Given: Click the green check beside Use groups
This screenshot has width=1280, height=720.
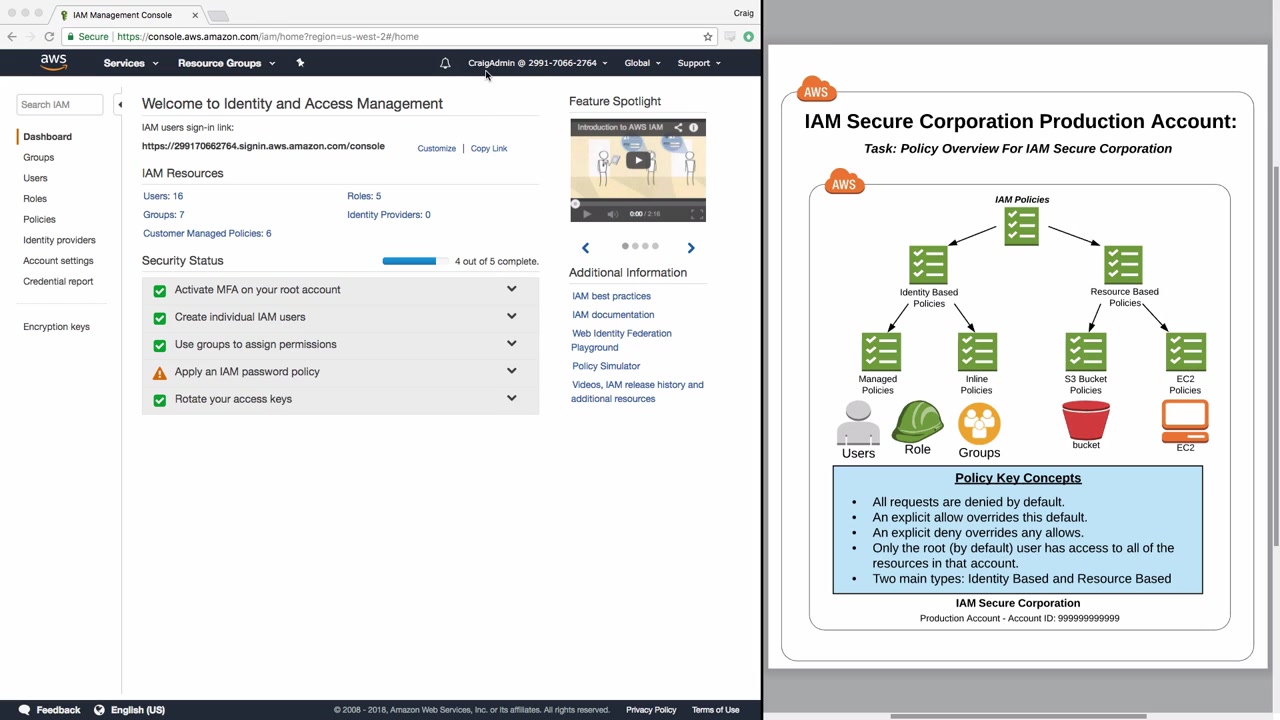Looking at the screenshot, I should point(160,345).
